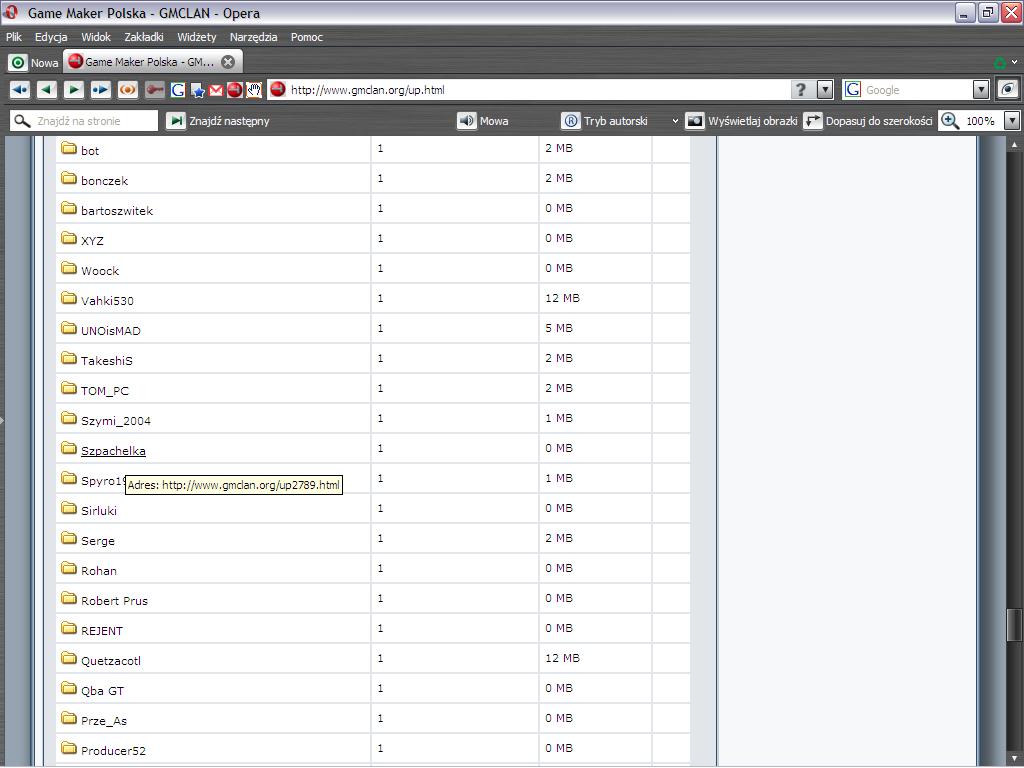The width and height of the screenshot is (1024, 768).
Task: Open the Vahki530 folder link
Action: click(x=107, y=301)
